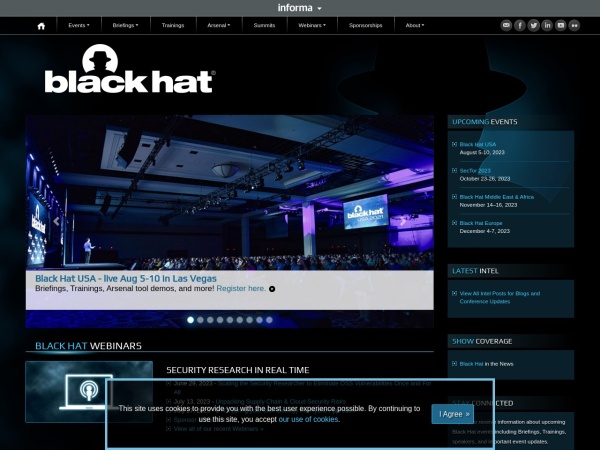600x450 pixels.
Task: Select the ninth carousel slide dot
Action: pos(269,320)
